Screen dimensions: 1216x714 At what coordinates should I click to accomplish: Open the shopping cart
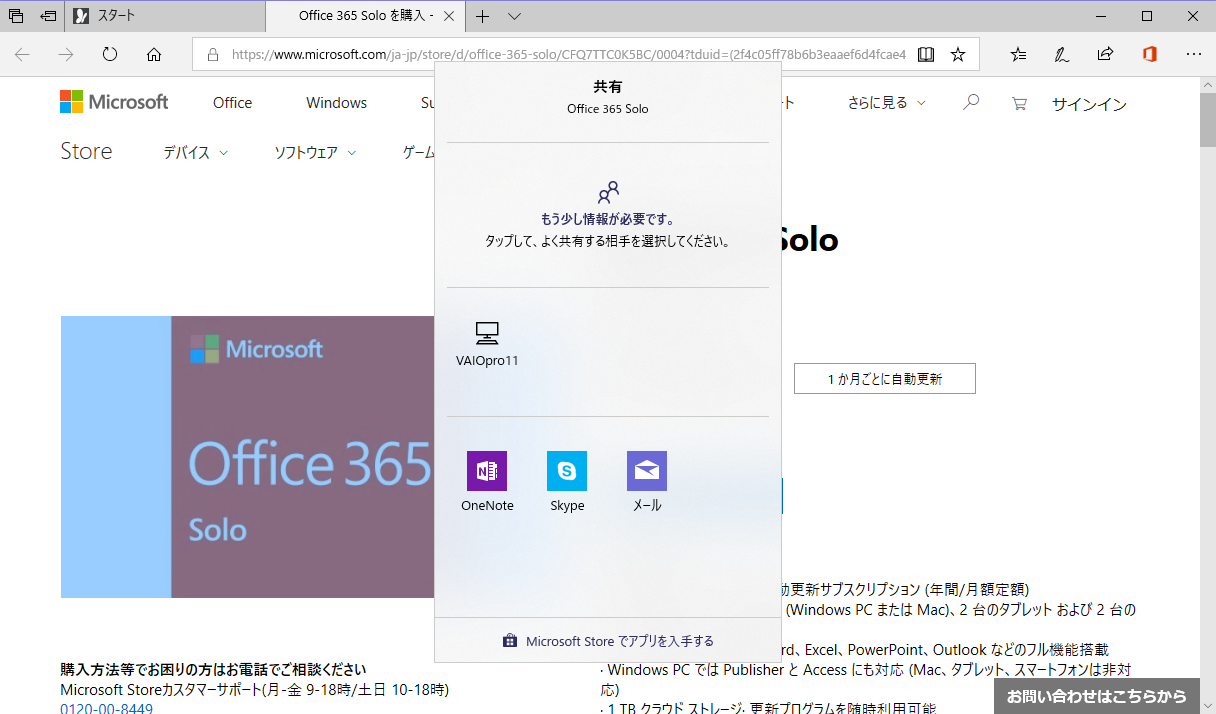point(1019,103)
